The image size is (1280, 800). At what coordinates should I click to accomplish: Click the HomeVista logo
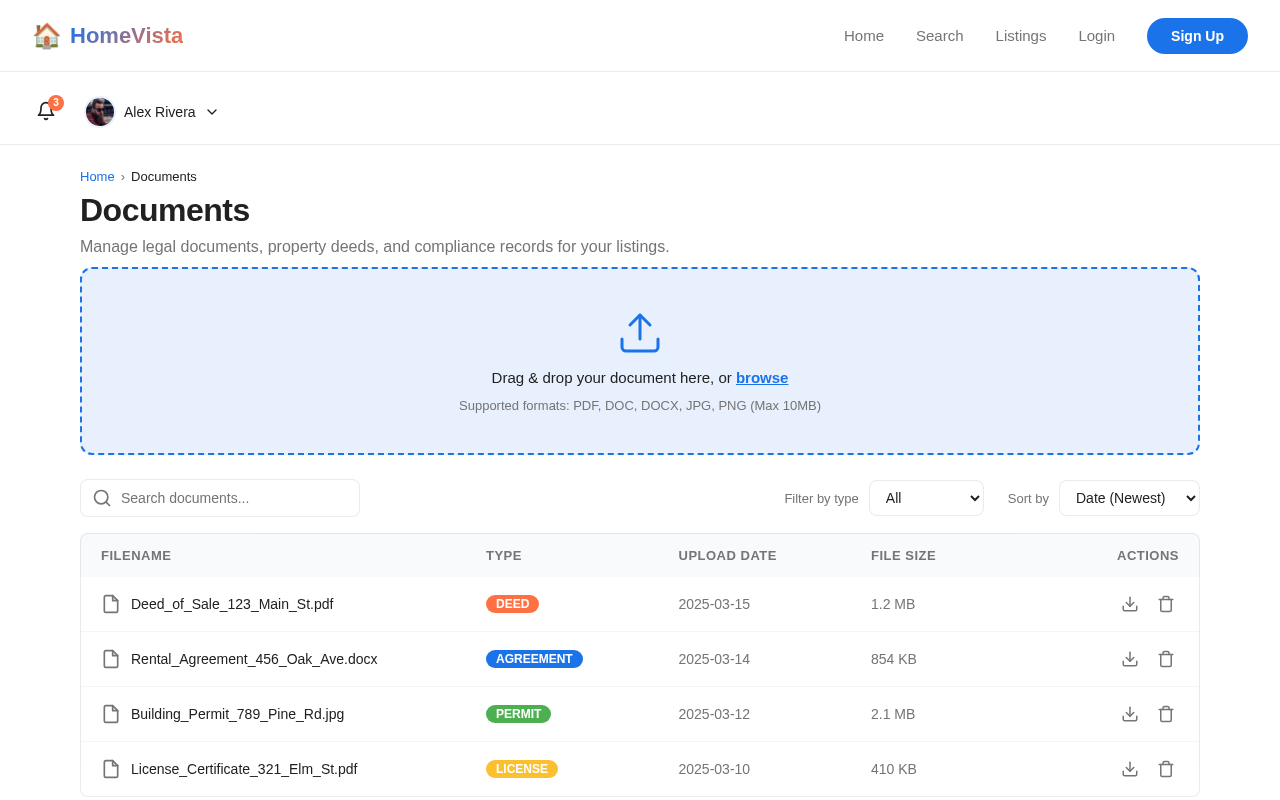point(108,36)
